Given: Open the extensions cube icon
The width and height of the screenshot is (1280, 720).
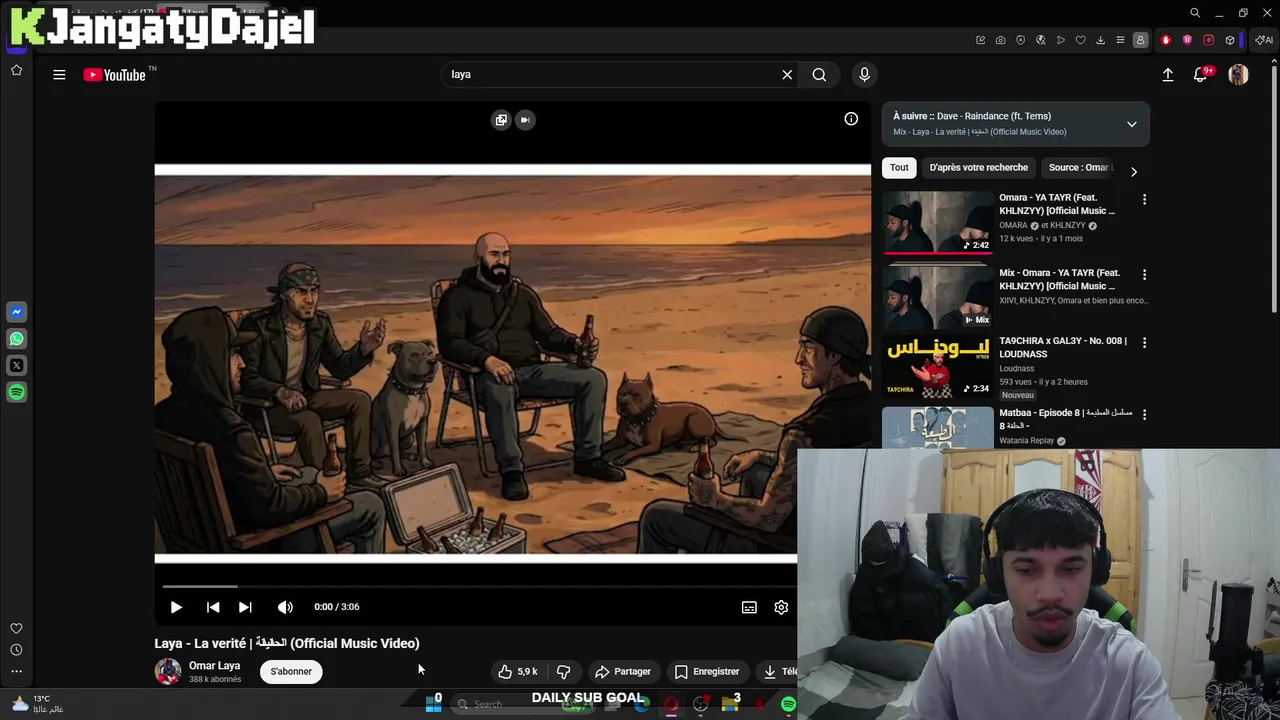Looking at the screenshot, I should point(1230,40).
